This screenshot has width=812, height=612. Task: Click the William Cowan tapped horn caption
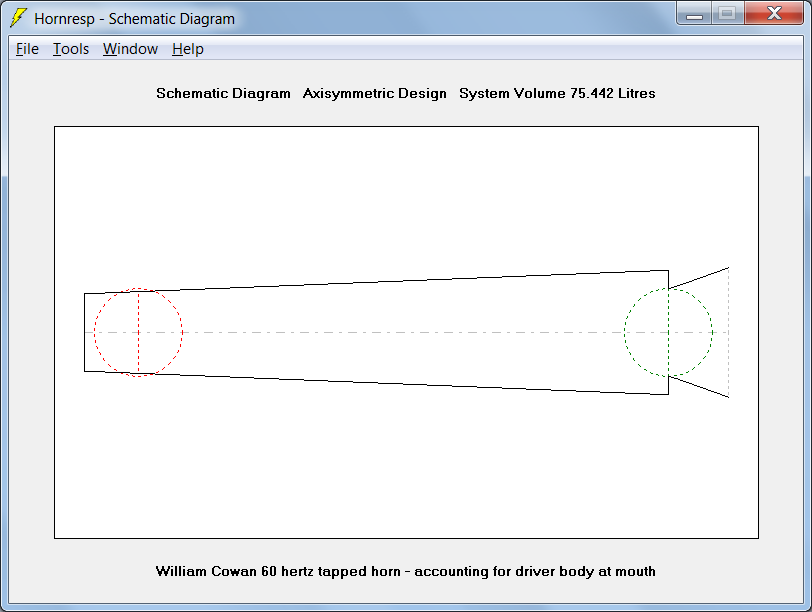(x=405, y=571)
